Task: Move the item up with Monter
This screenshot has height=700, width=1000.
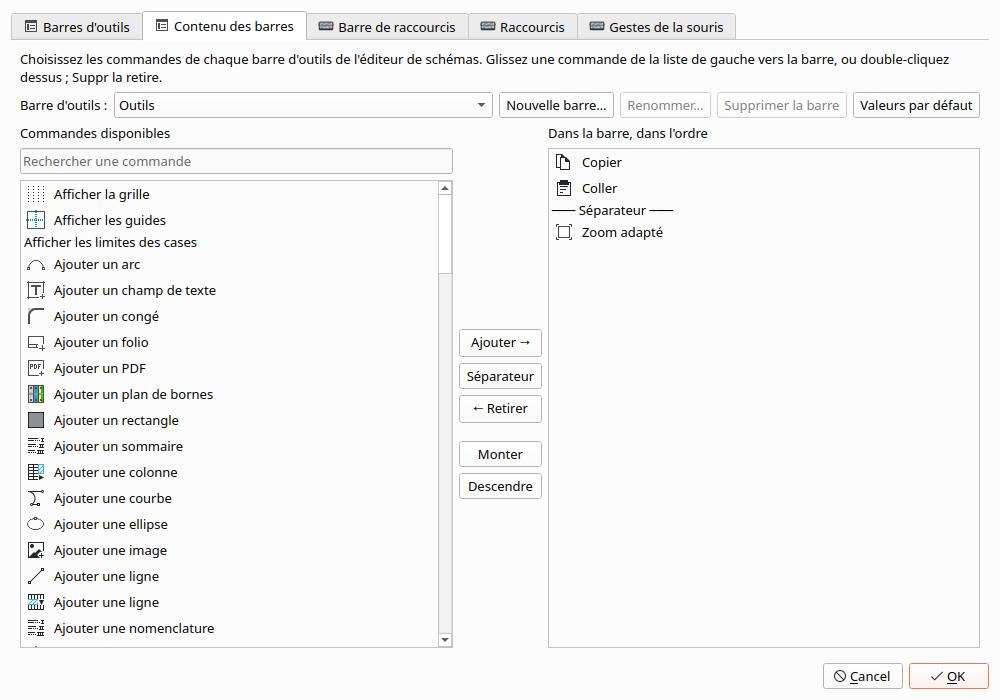Action: [500, 454]
